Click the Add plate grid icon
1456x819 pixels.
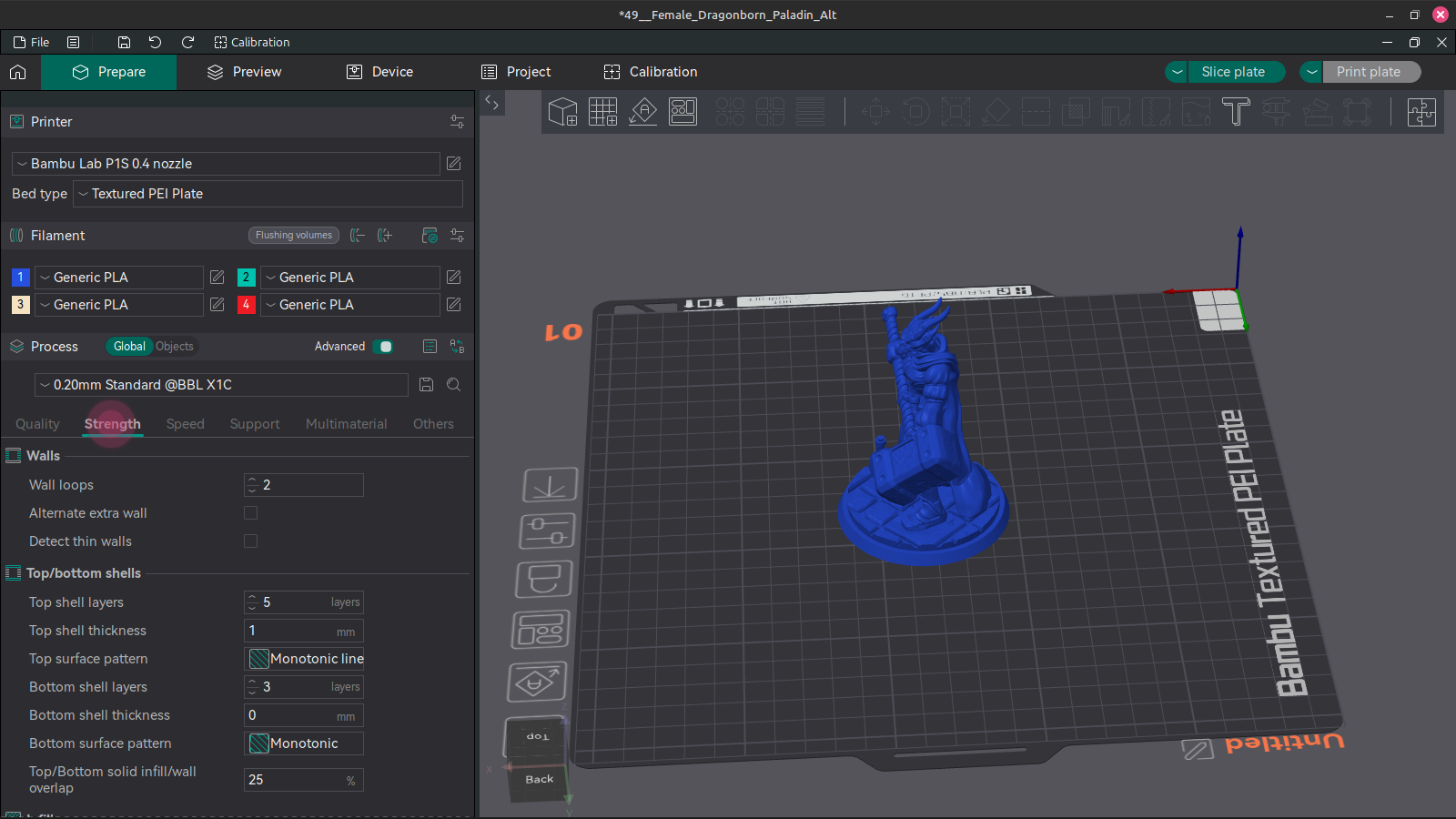[x=602, y=112]
